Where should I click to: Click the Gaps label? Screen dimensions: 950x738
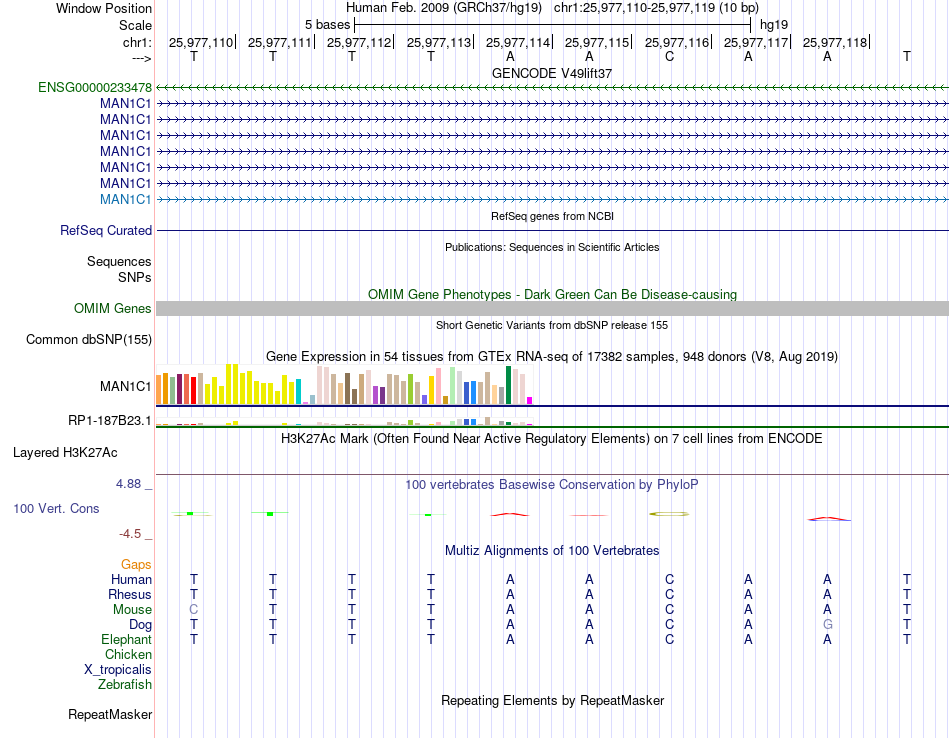pyautogui.click(x=136, y=565)
